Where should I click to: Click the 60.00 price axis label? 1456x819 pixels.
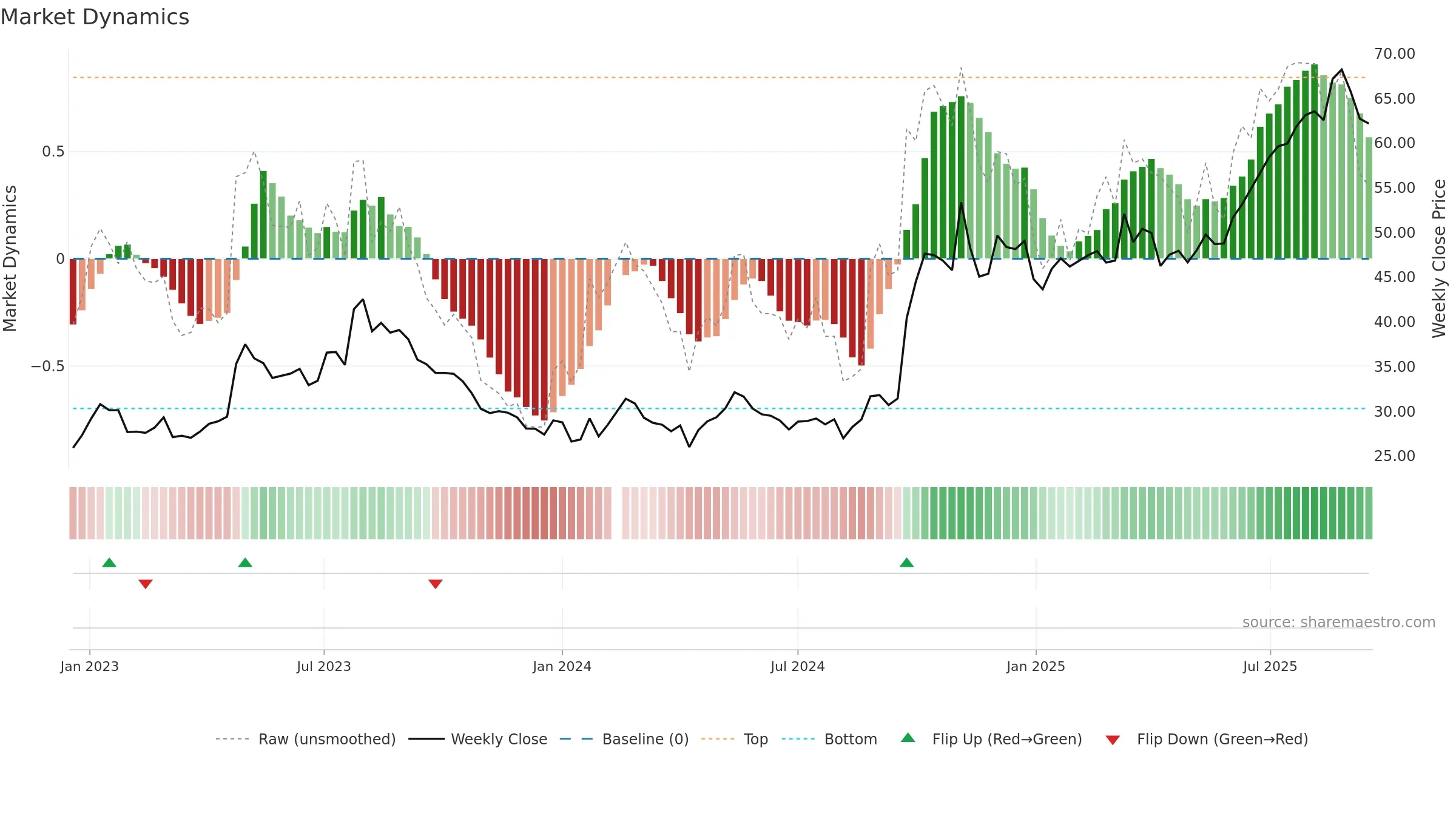point(1395,143)
